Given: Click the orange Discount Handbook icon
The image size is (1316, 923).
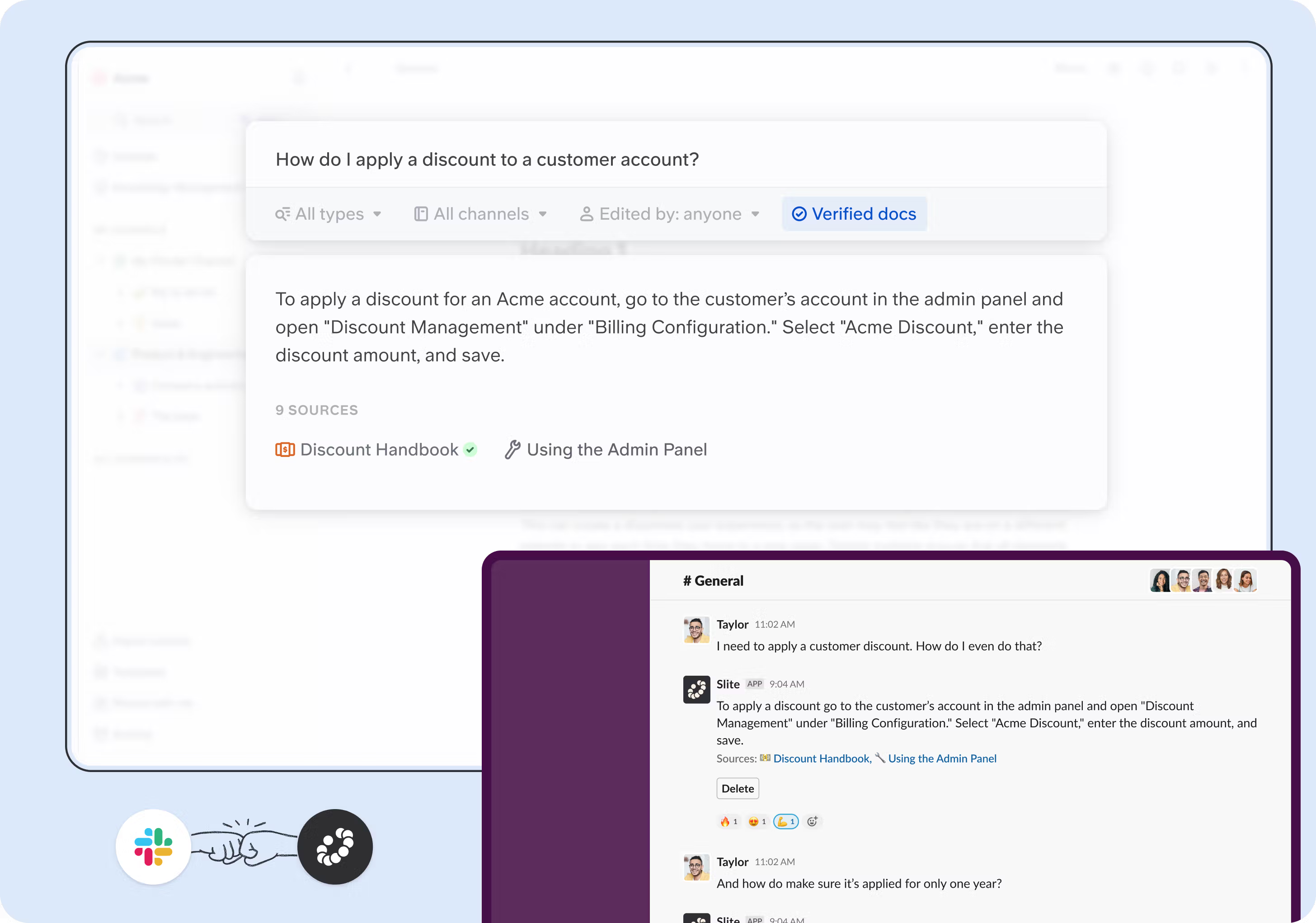Looking at the screenshot, I should tap(285, 449).
